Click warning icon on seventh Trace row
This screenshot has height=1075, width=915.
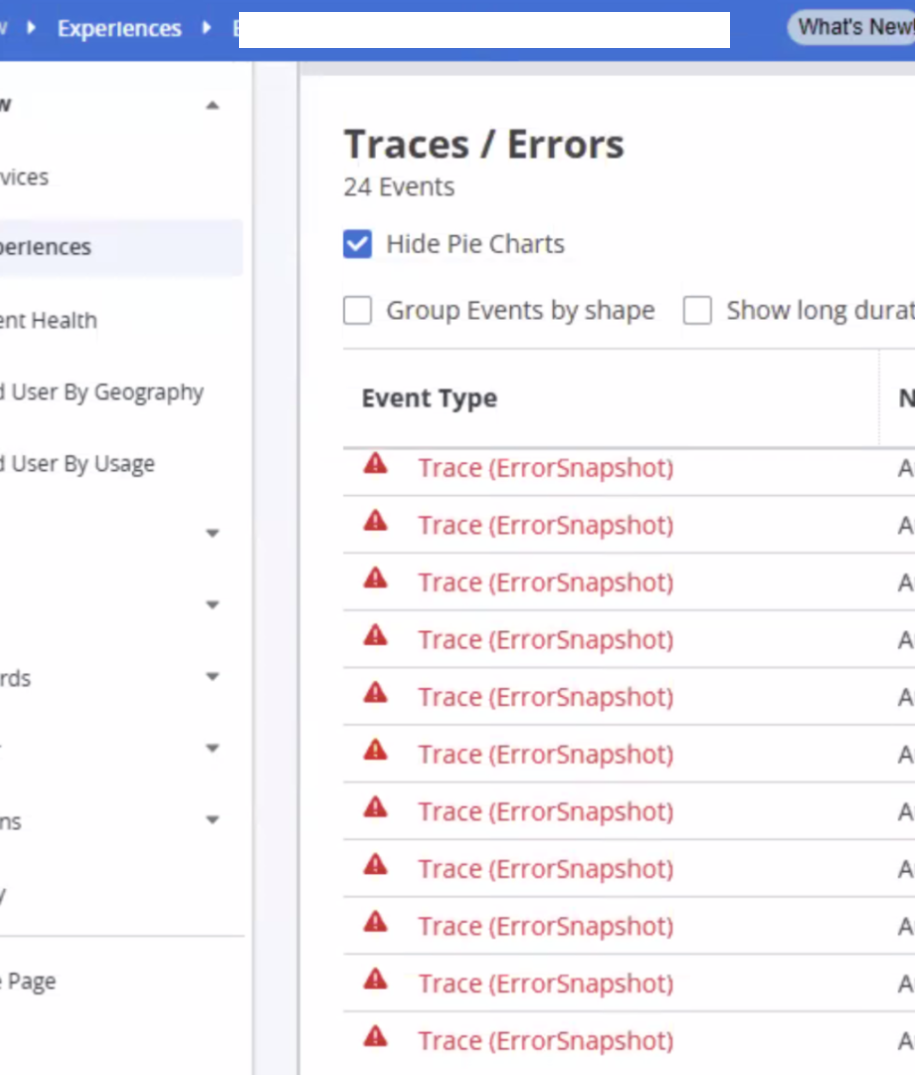(x=375, y=806)
